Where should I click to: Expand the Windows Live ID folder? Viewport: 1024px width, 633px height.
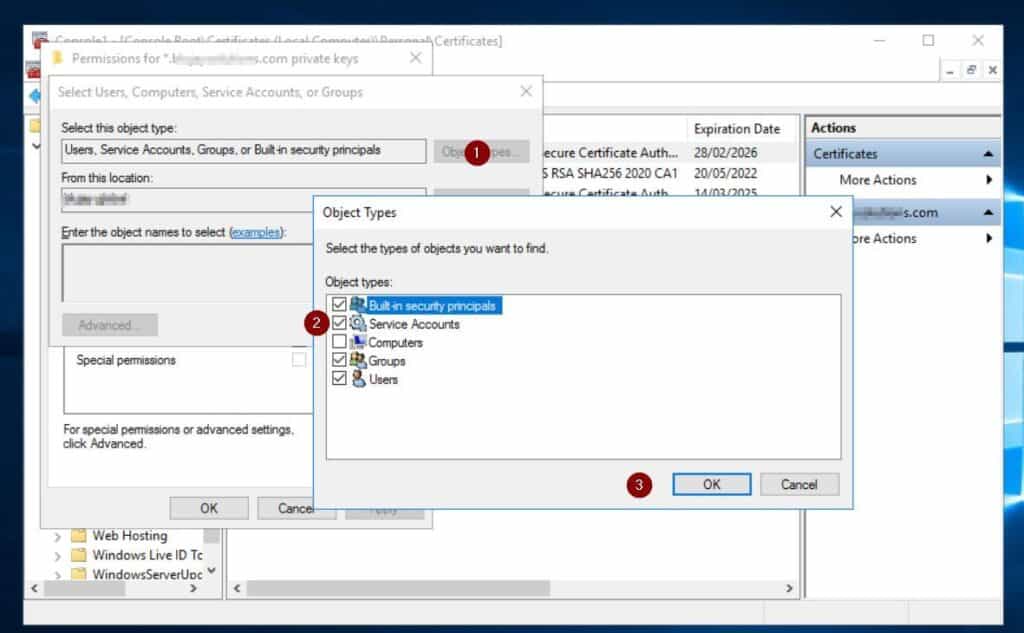[x=57, y=556]
